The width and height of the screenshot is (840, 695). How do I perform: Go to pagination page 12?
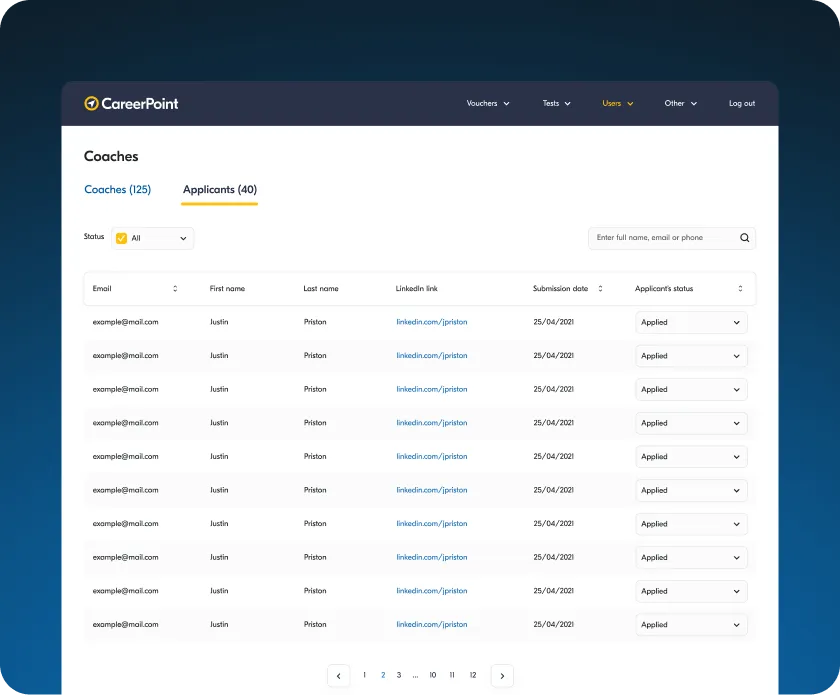tap(472, 675)
